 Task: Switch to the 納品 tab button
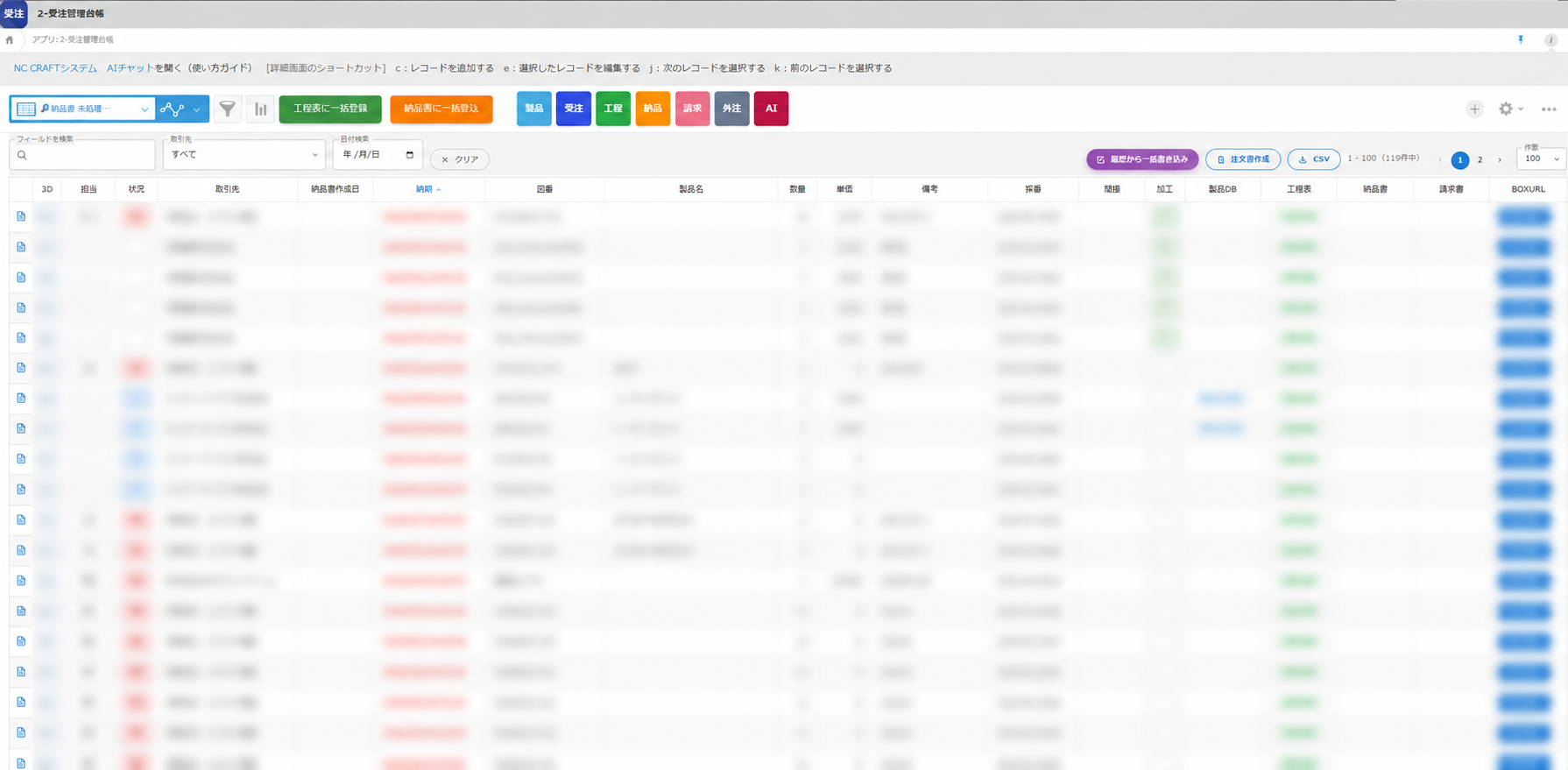pyautogui.click(x=653, y=109)
